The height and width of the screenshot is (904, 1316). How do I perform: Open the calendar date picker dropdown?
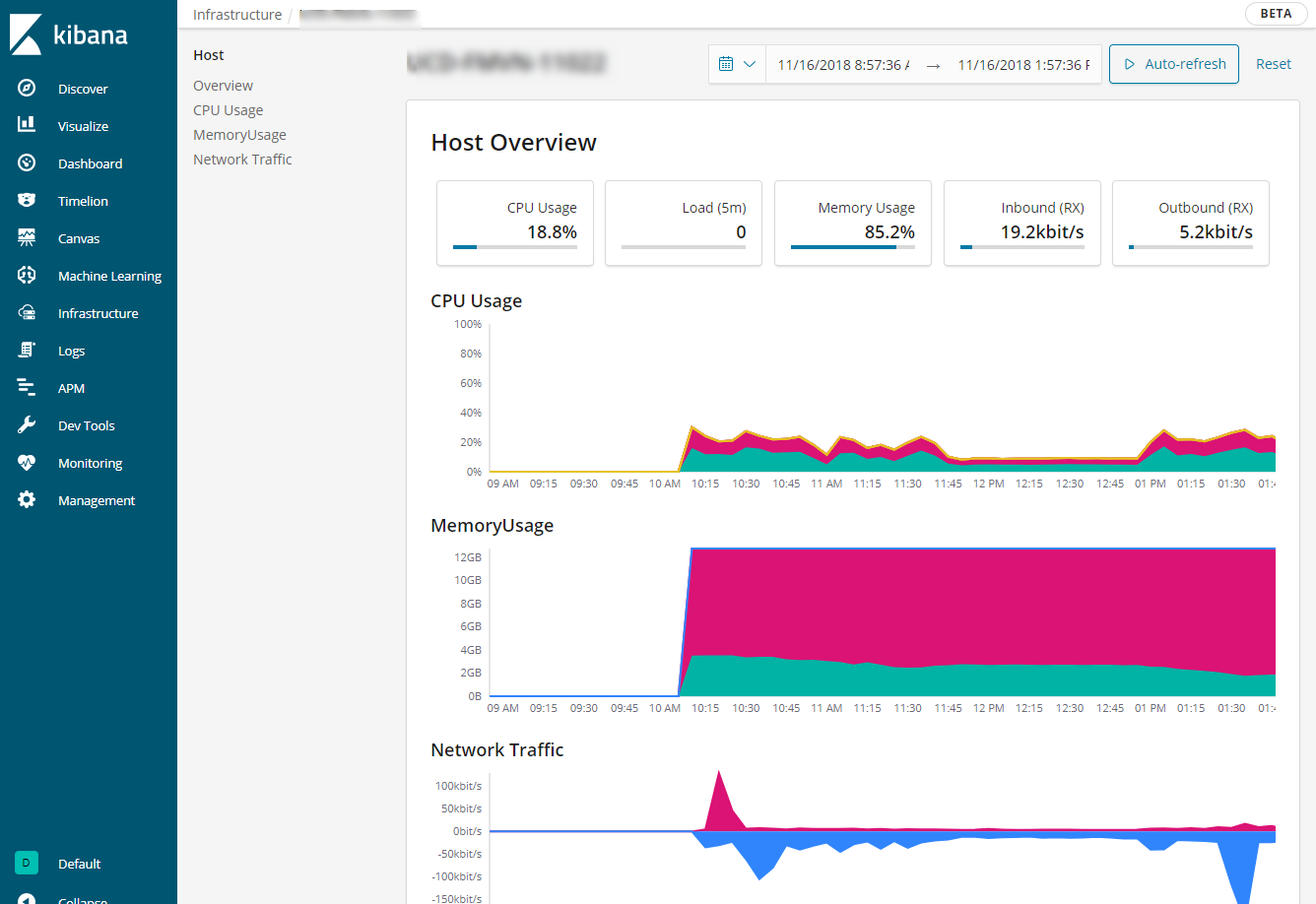(737, 63)
